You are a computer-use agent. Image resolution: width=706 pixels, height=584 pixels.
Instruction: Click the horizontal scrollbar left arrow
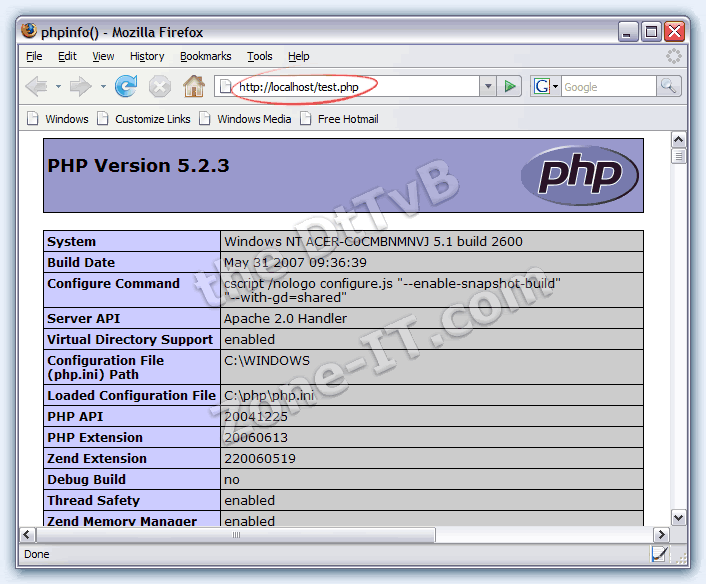tap(27, 534)
